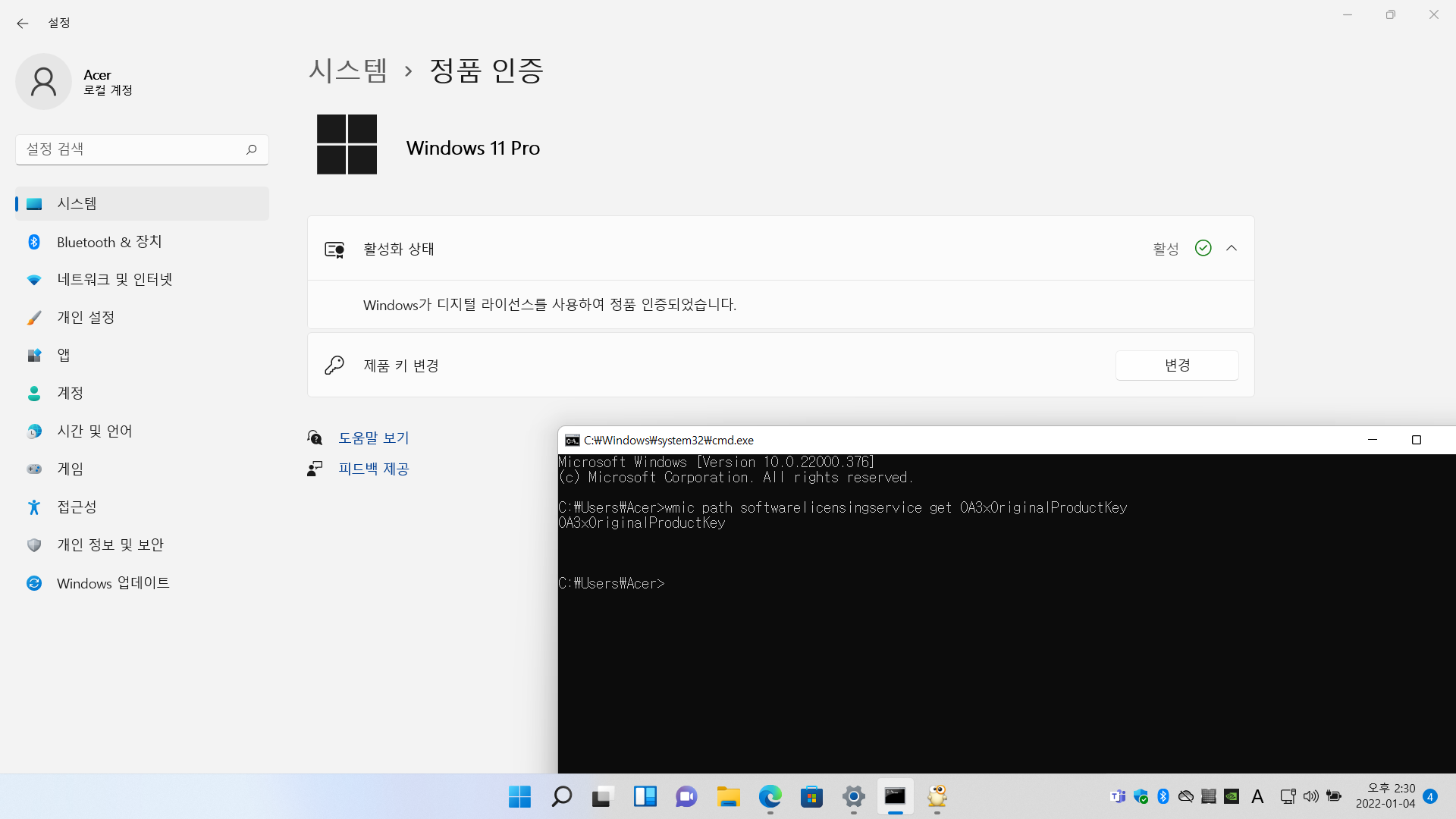
Task: Open the 도움말 보기 link
Action: click(x=373, y=438)
